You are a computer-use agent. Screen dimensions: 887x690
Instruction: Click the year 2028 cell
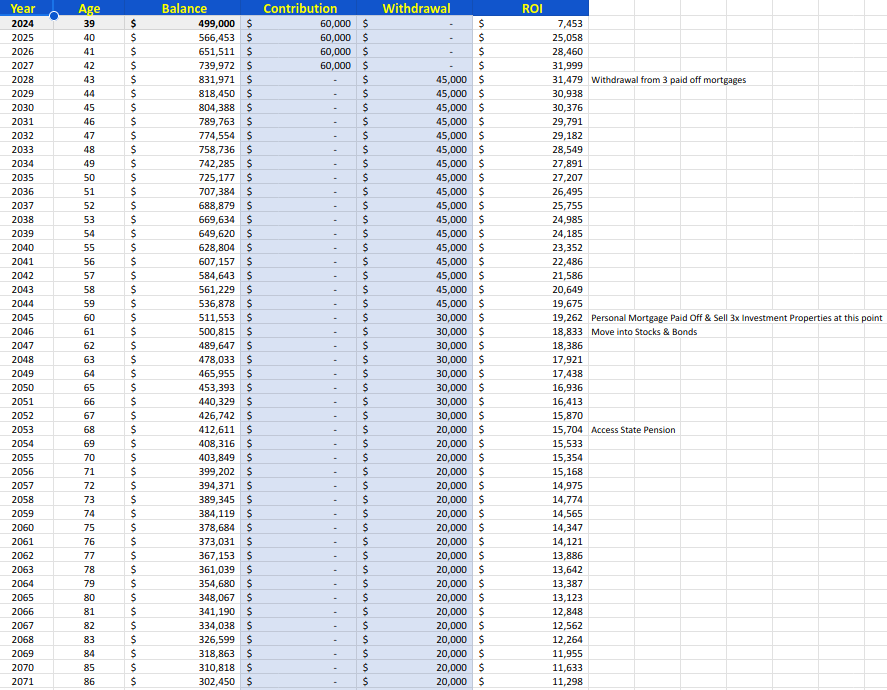[27, 79]
